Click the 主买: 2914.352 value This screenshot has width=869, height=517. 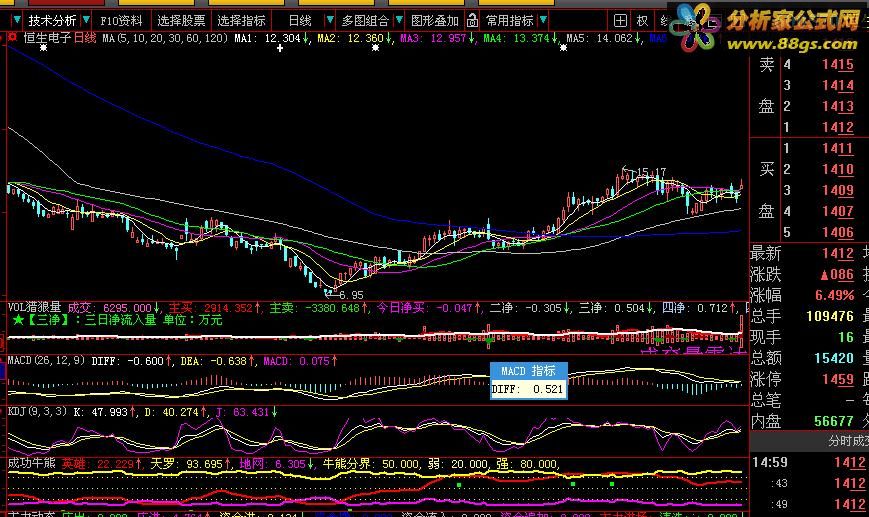214,308
